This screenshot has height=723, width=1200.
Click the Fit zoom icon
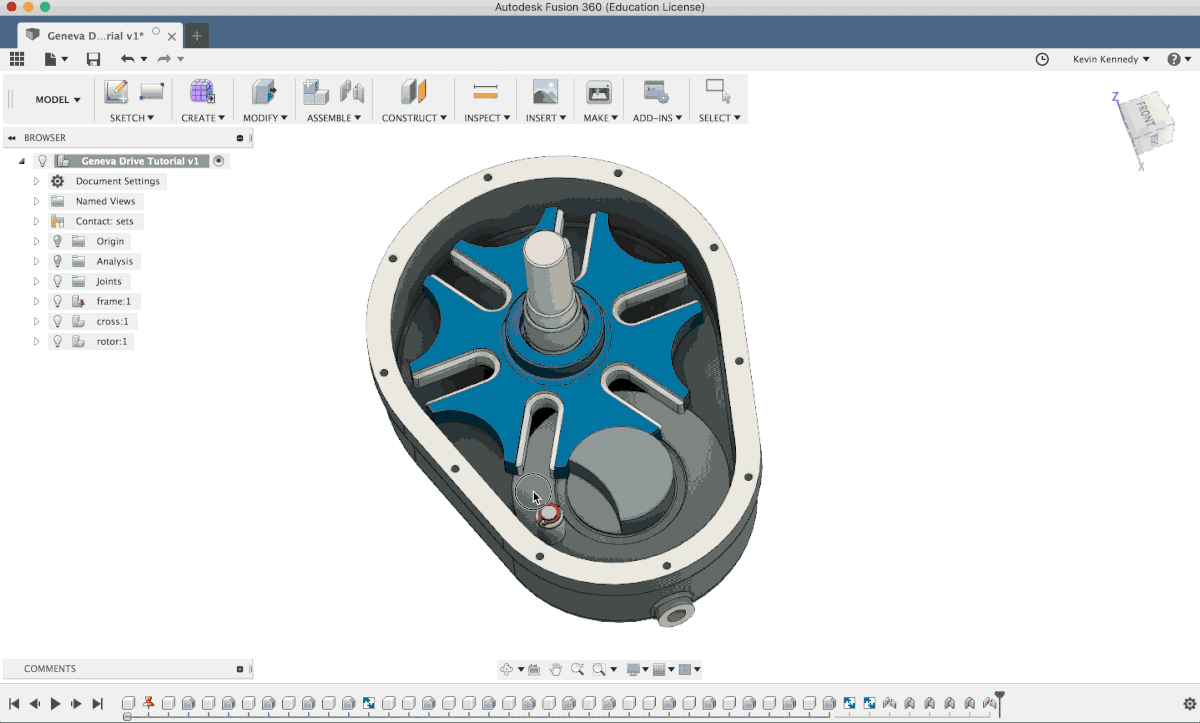[x=598, y=669]
